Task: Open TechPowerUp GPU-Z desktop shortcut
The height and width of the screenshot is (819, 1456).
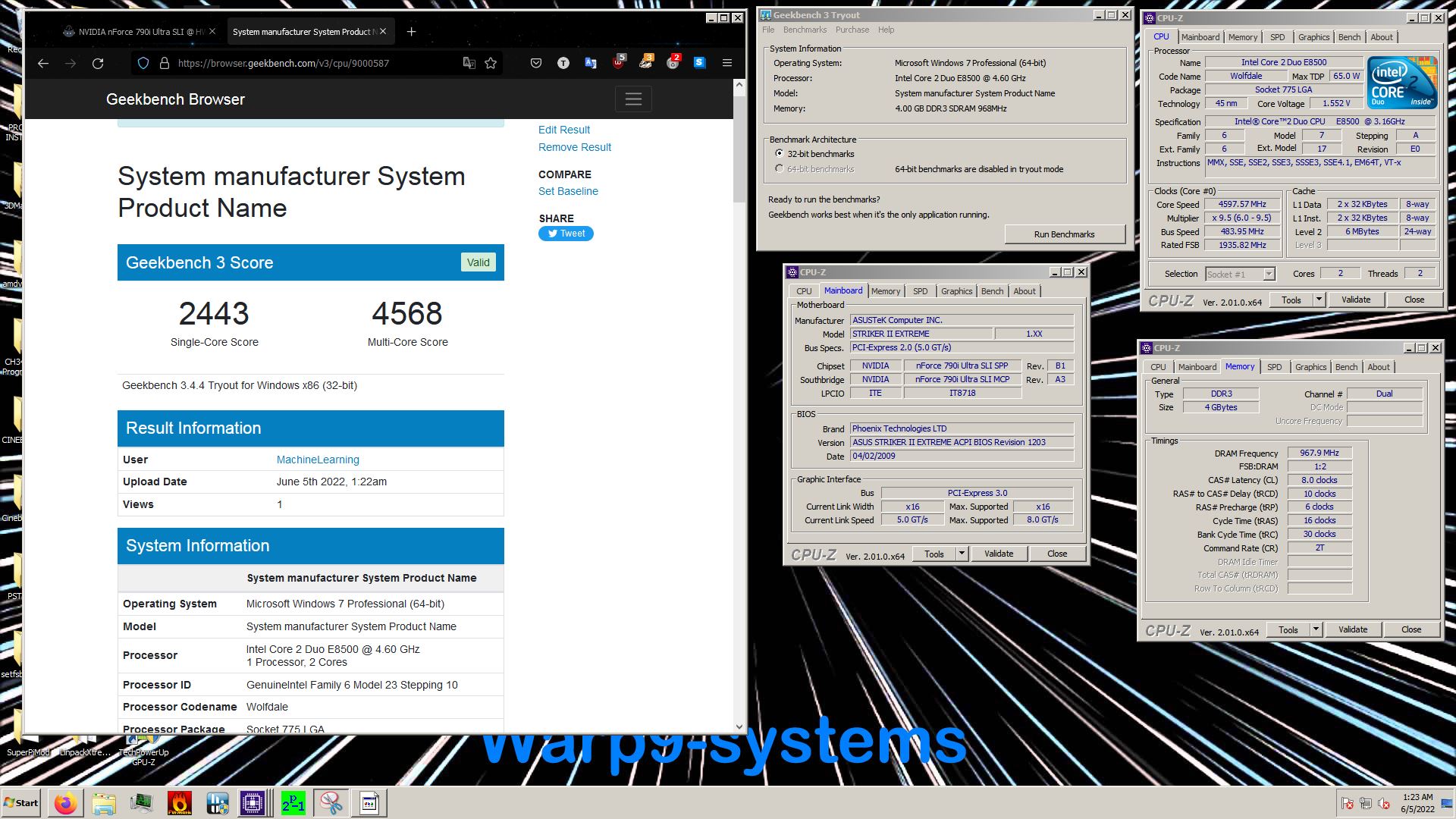Action: coord(143,747)
